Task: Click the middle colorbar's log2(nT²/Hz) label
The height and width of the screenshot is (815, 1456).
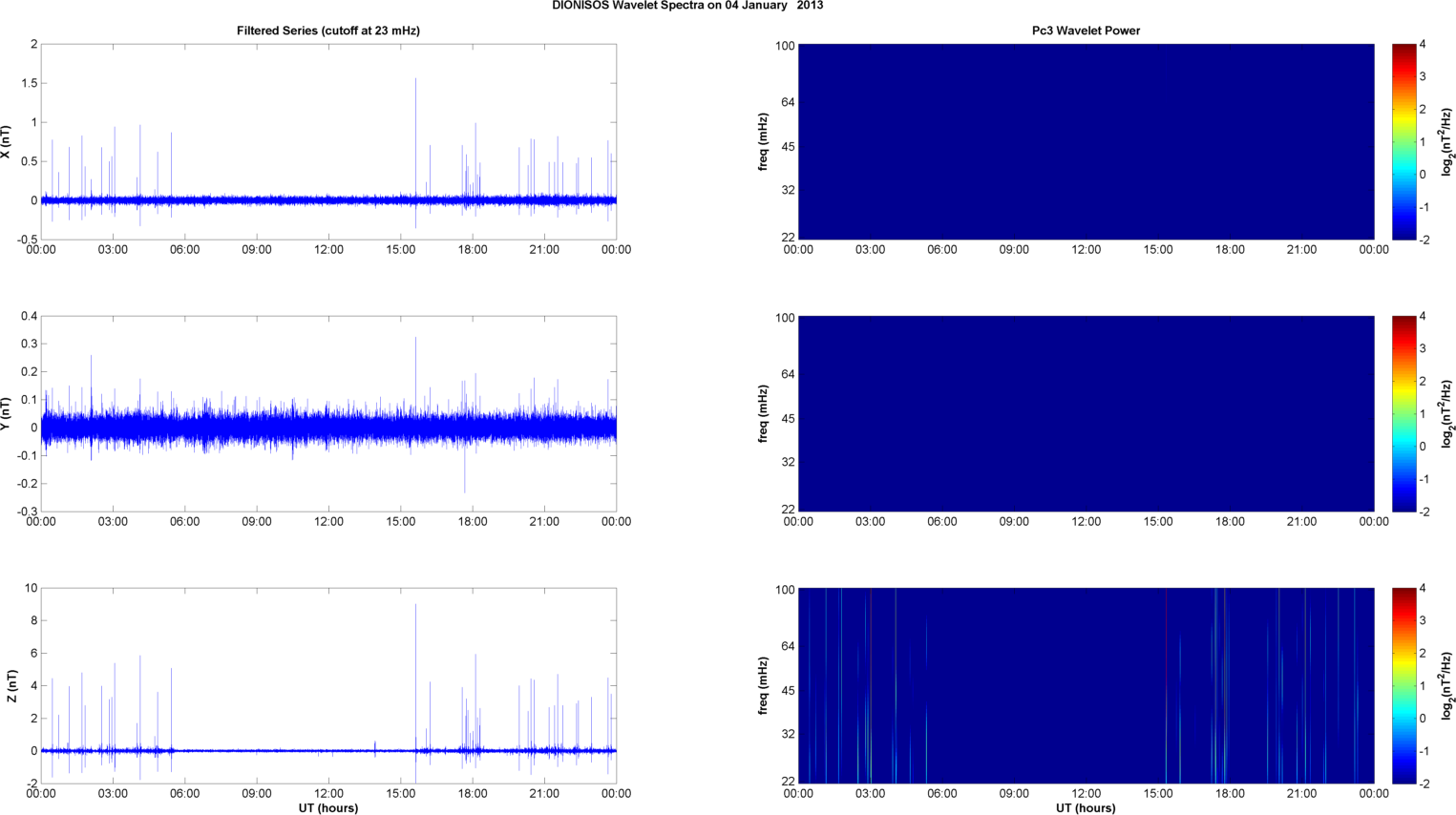Action: pos(1446,413)
